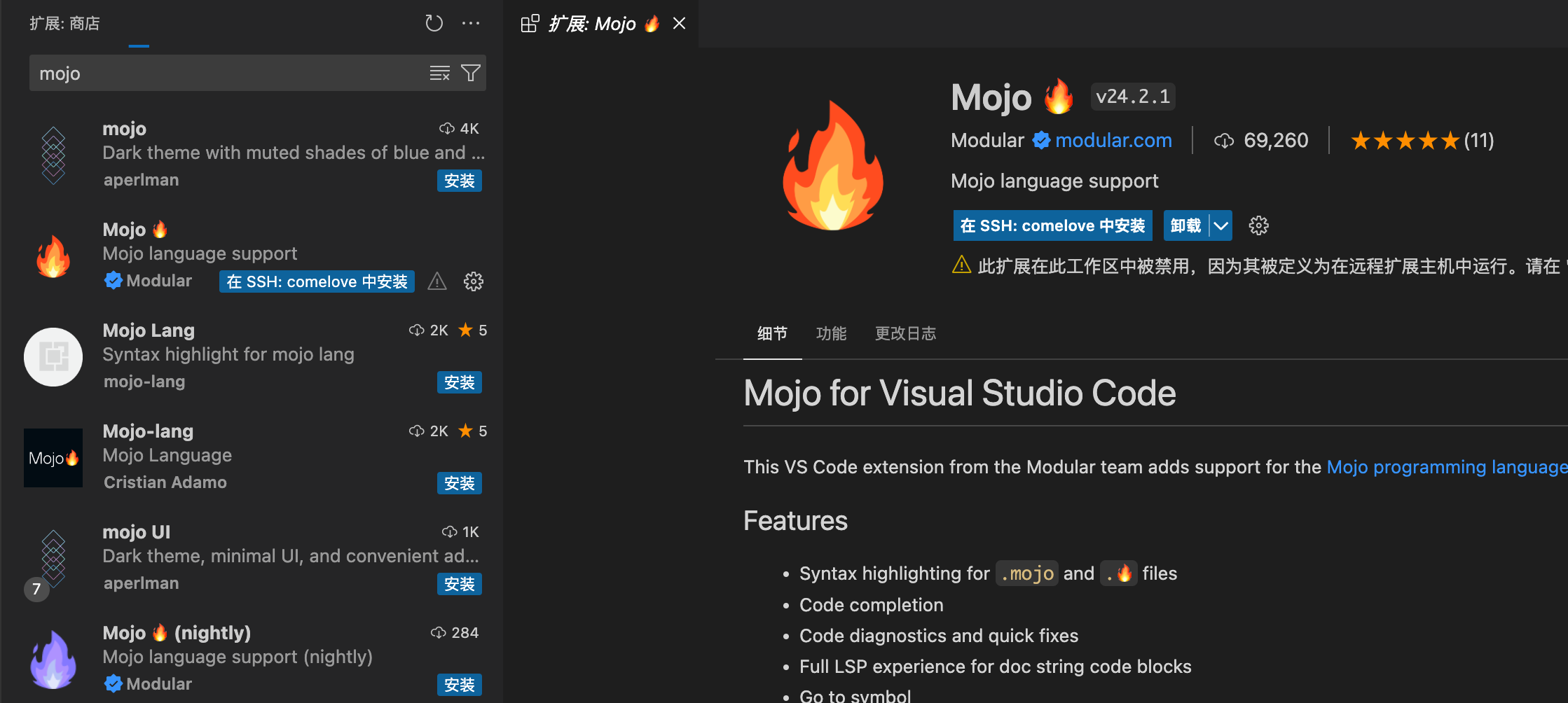Install the Mojo Lang syntax highlight extension

[459, 382]
